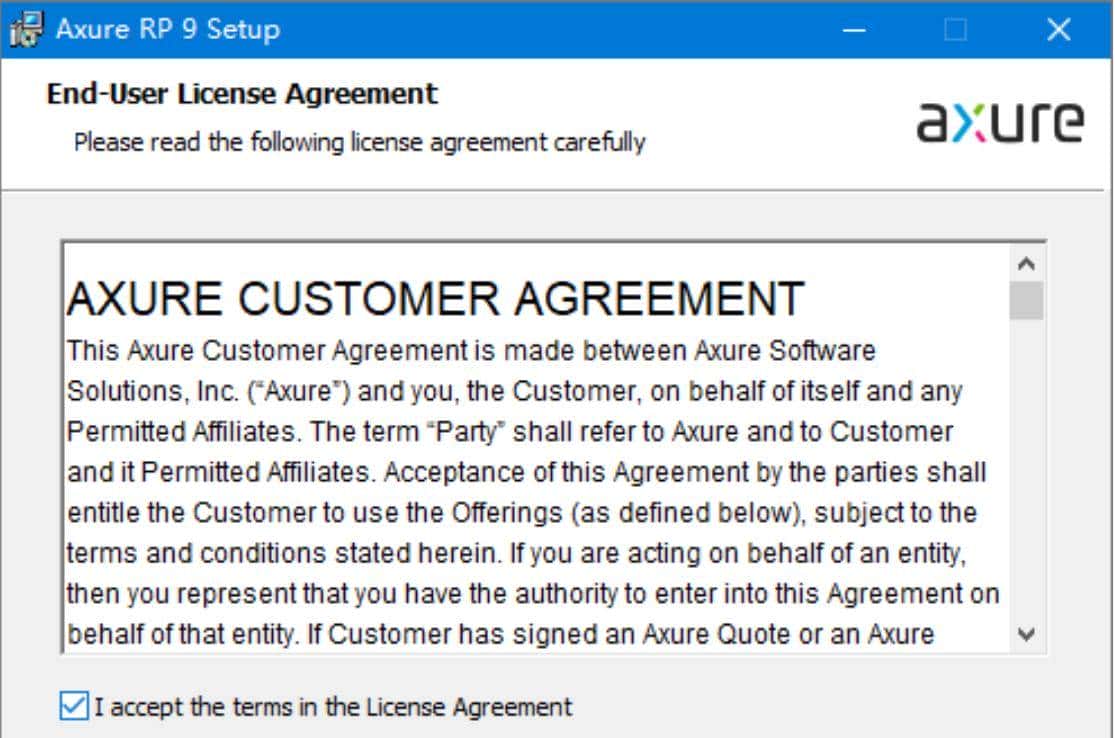This screenshot has width=1115, height=738.
Task: Click the last visible line "behalf of that entity"
Action: coord(500,634)
